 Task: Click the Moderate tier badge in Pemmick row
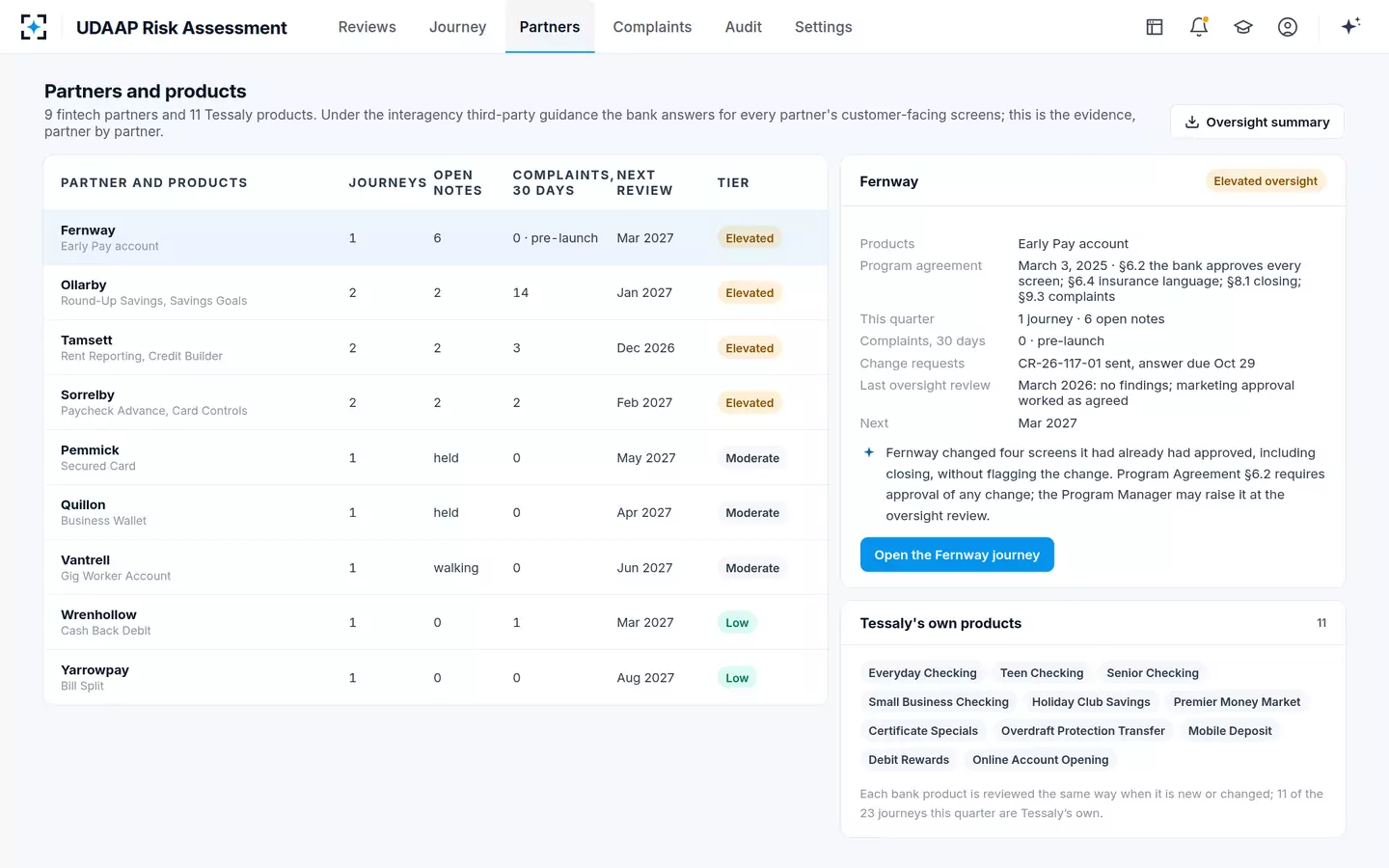[752, 458]
